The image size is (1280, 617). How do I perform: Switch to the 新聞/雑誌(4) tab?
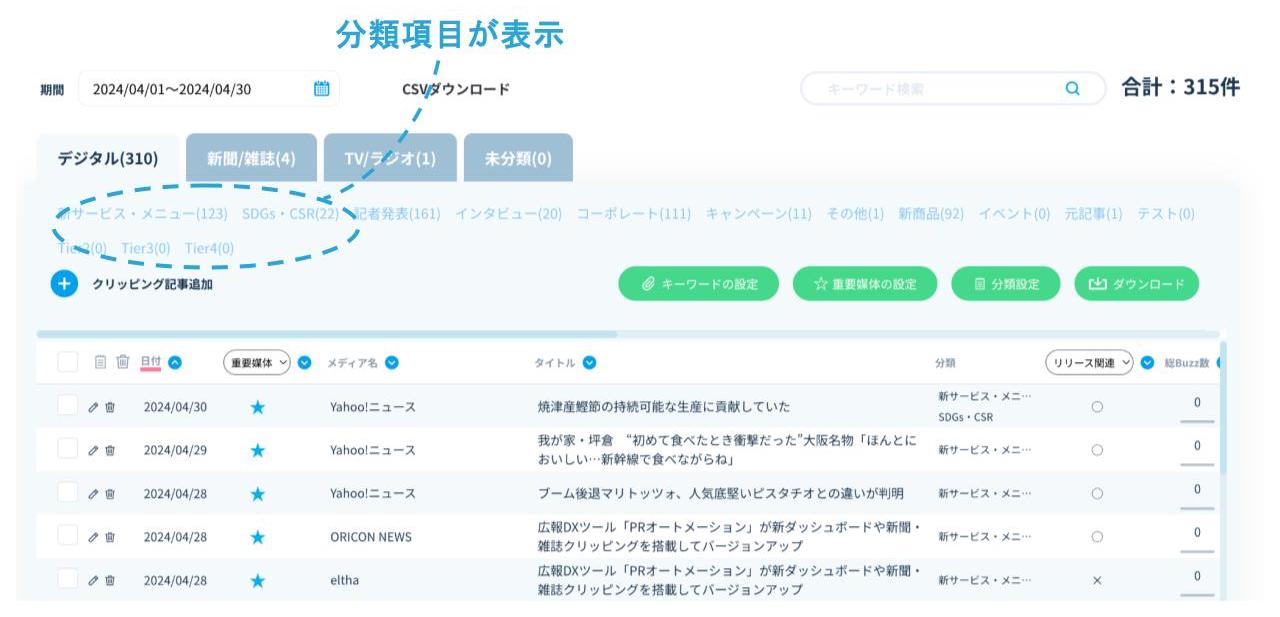point(251,159)
